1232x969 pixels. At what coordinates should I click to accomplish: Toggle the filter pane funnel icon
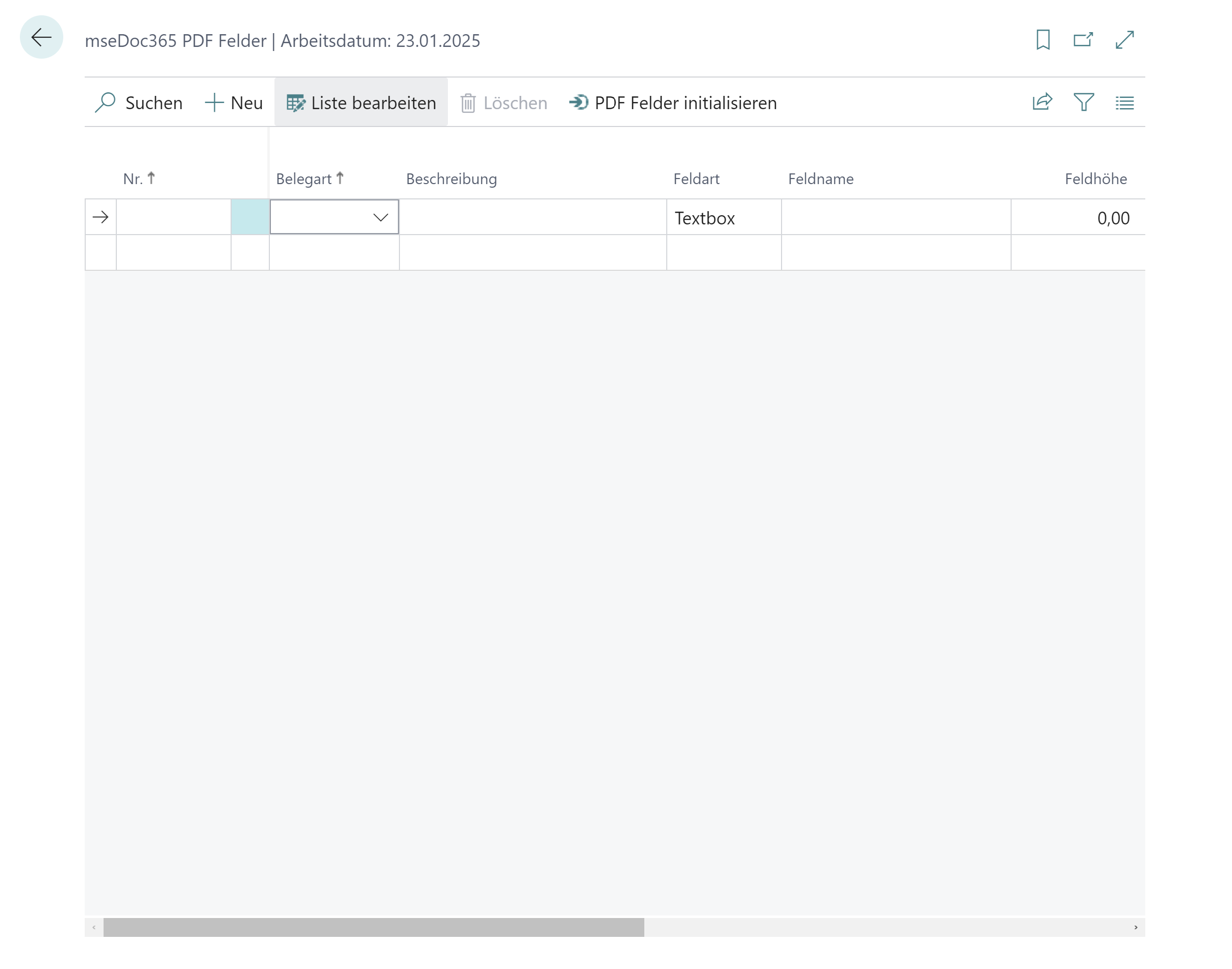coord(1084,103)
